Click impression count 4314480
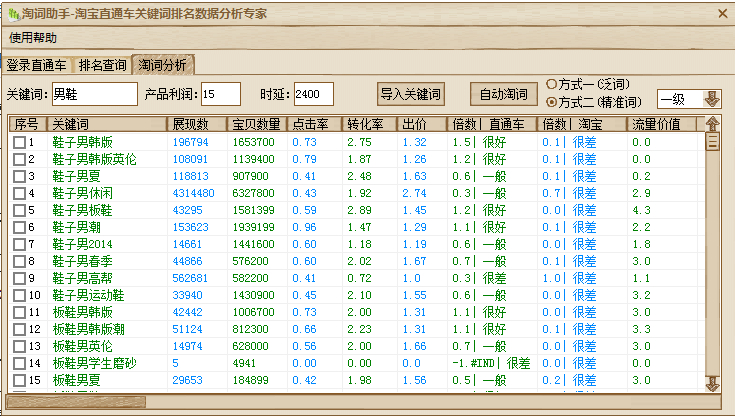 193,193
